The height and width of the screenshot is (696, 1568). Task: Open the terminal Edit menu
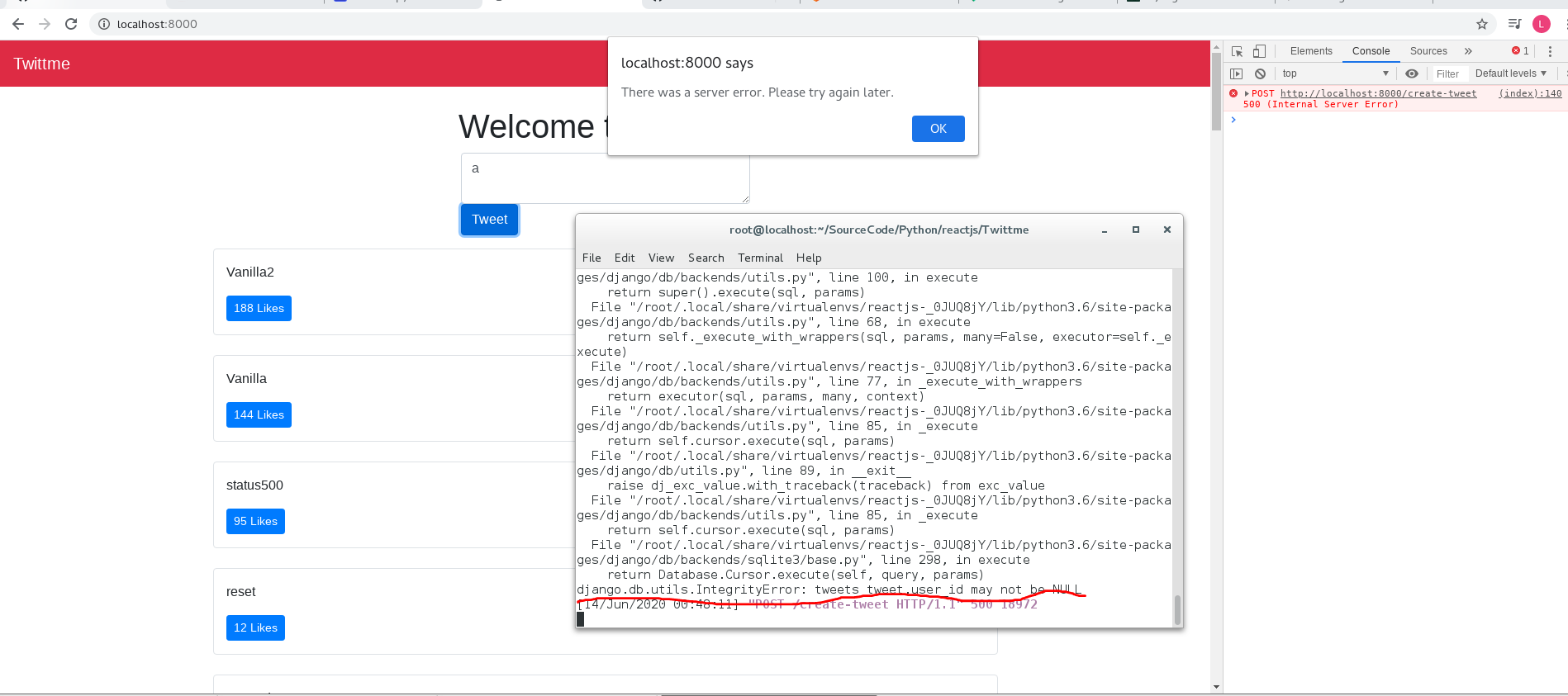tap(625, 258)
